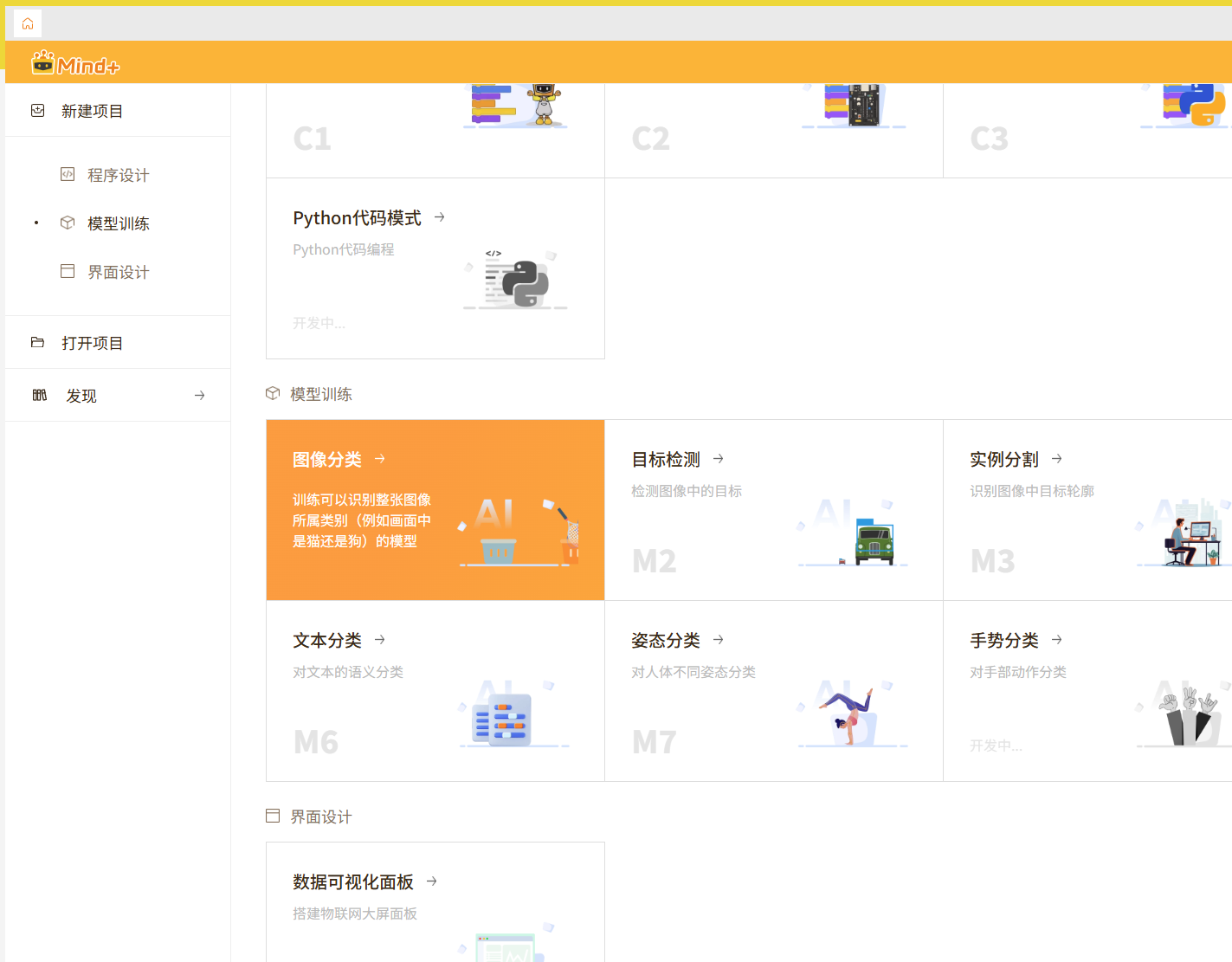Open the 手势分类 title link

pyautogui.click(x=1004, y=640)
